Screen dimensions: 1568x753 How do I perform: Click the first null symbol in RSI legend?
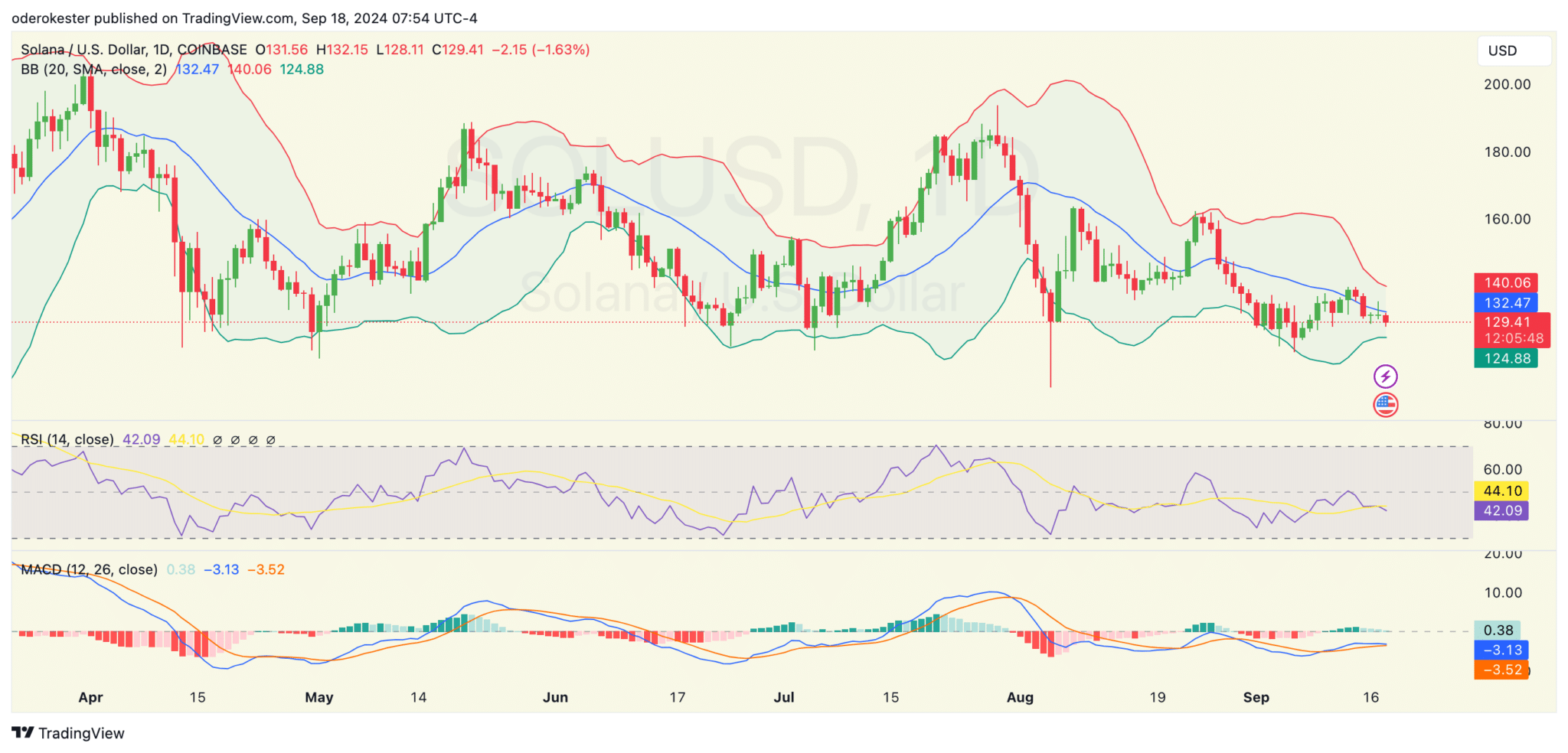(217, 440)
